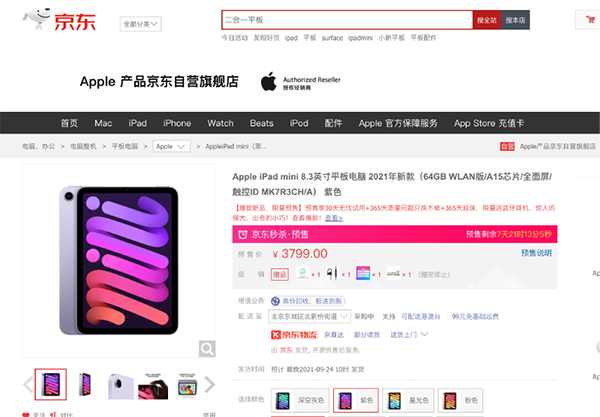Select the 星光色 color option
Viewport: 600px width, 417px height.
coord(408,400)
